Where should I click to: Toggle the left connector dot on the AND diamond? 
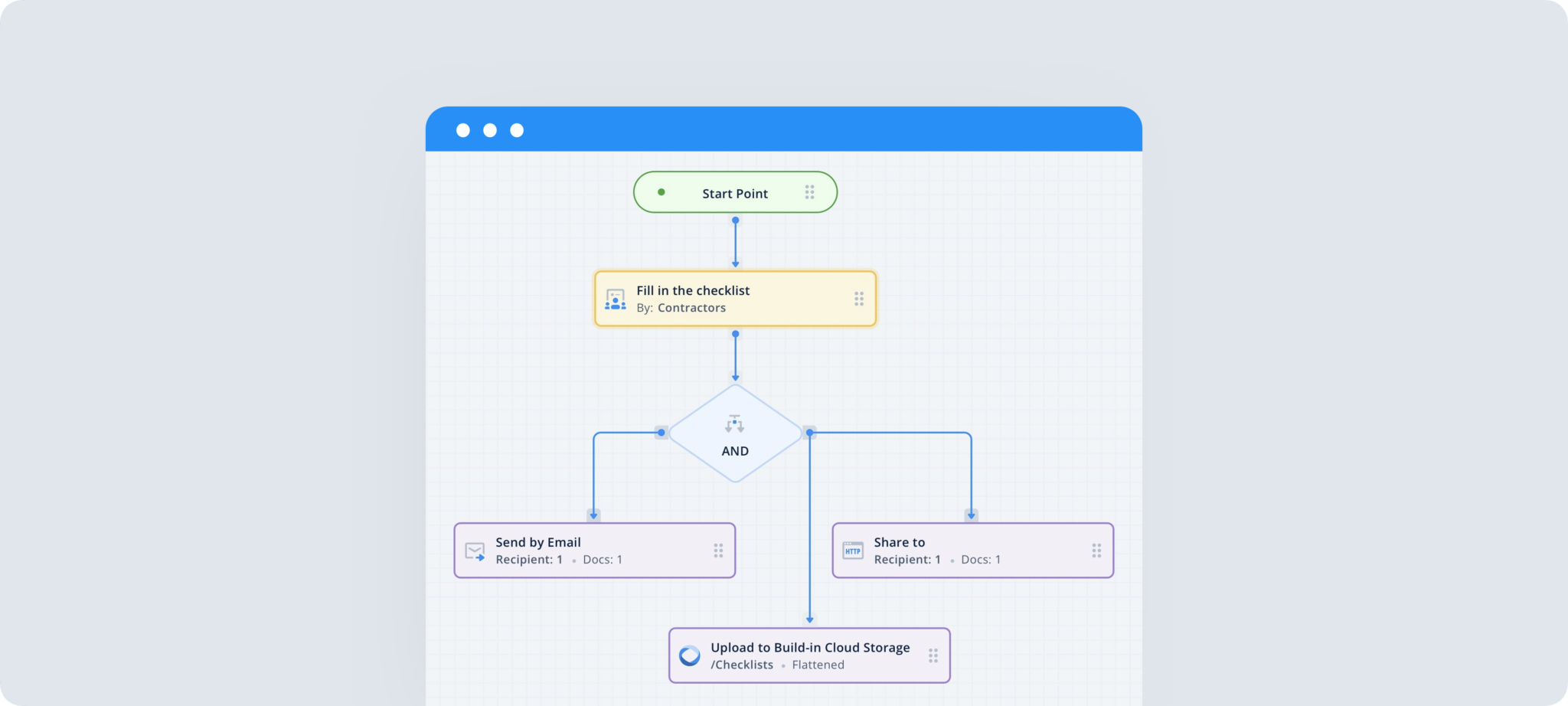[x=661, y=433]
